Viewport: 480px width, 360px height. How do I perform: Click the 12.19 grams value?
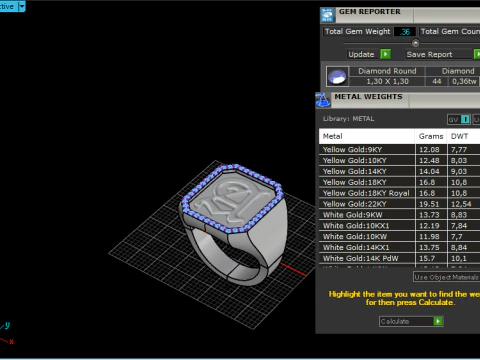pyautogui.click(x=429, y=226)
